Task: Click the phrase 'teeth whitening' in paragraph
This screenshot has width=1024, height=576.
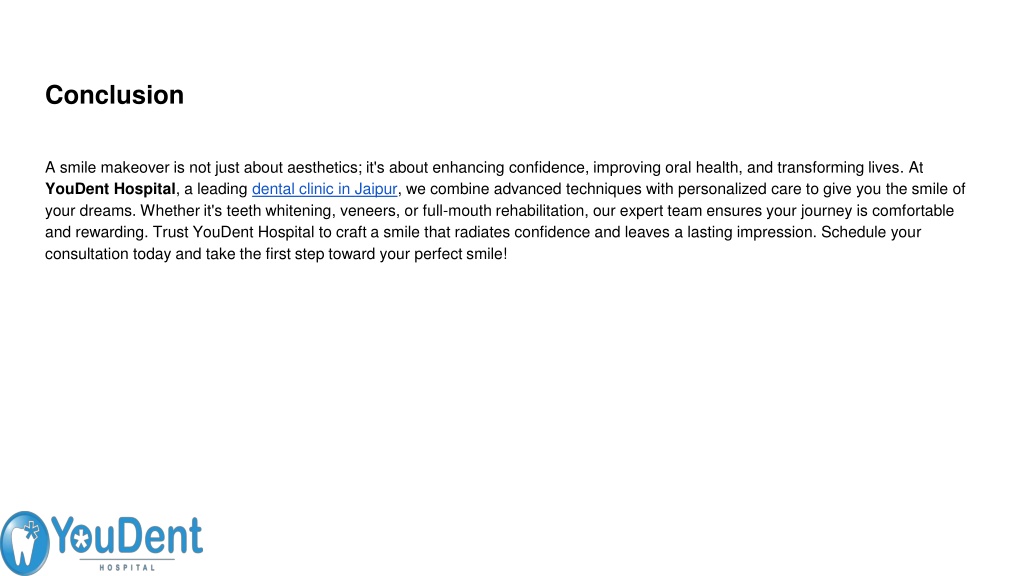Action: [x=280, y=211]
